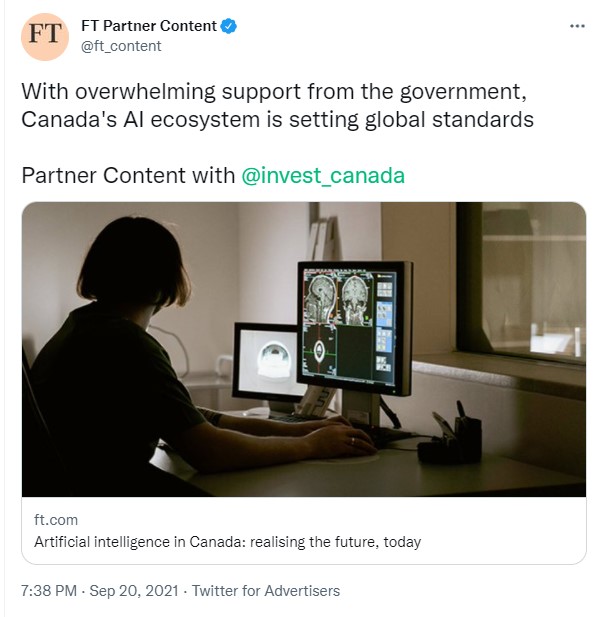Click the large monitor showing brain scans

(x=353, y=323)
